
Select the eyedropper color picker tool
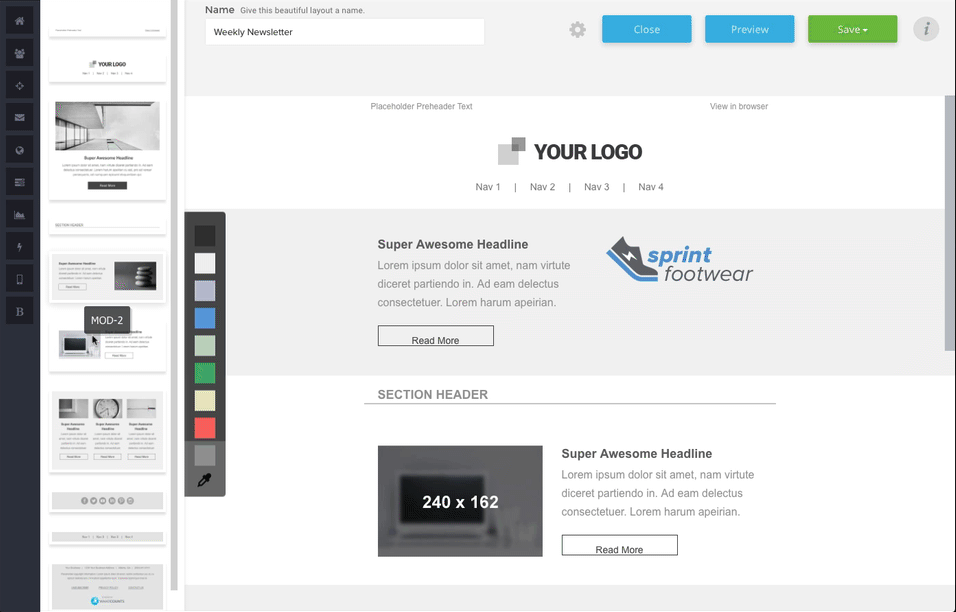click(x=204, y=481)
